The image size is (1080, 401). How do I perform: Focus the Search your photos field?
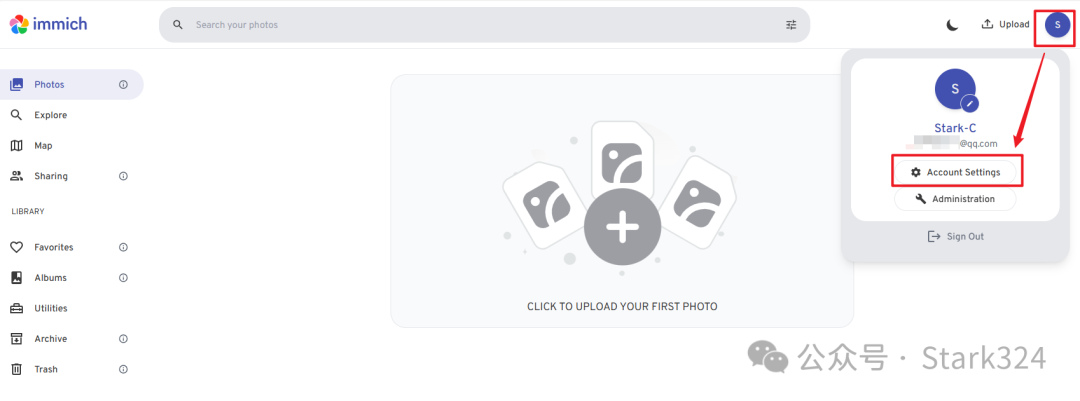(x=484, y=25)
